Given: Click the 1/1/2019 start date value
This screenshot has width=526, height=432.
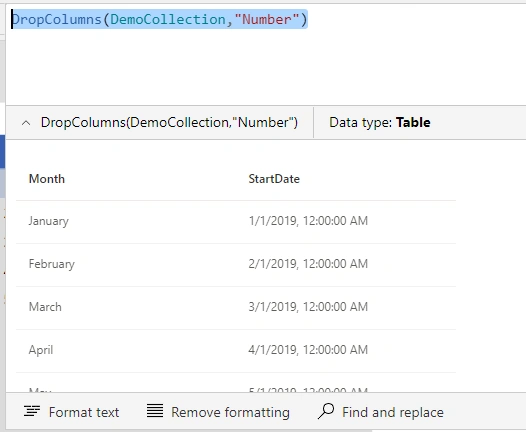Looking at the screenshot, I should (x=308, y=221).
